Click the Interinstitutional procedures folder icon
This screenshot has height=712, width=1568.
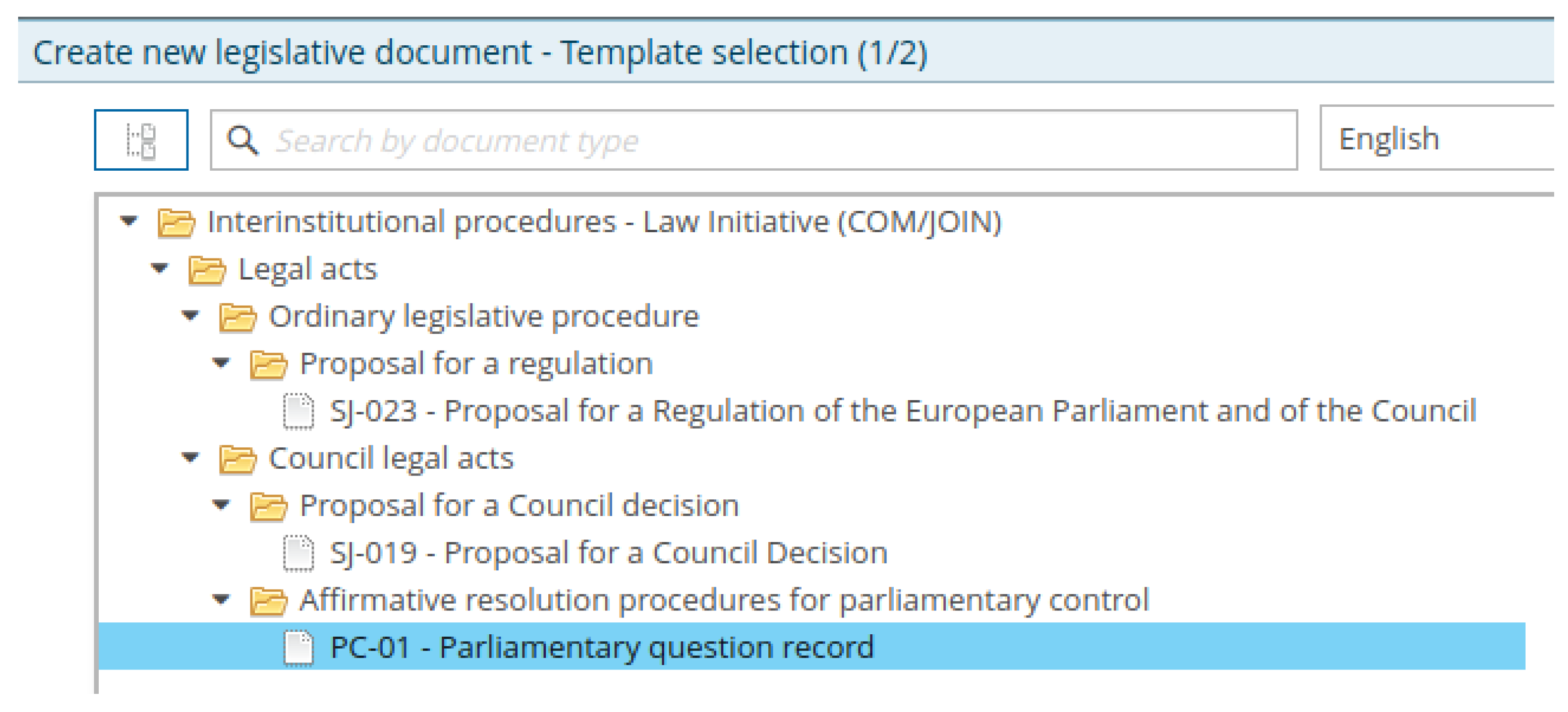[x=176, y=222]
